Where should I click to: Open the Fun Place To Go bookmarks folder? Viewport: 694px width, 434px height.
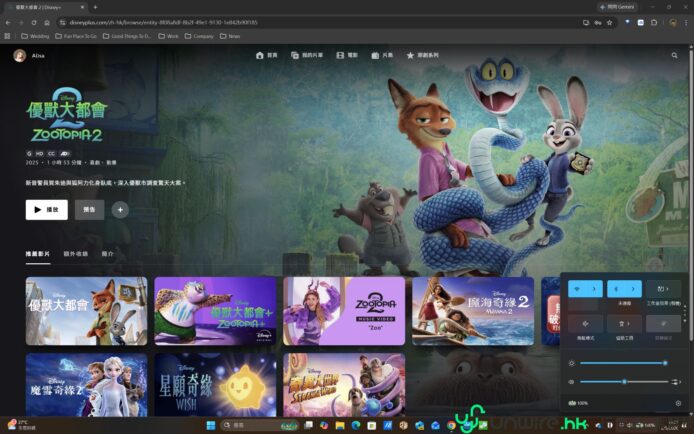(76, 36)
